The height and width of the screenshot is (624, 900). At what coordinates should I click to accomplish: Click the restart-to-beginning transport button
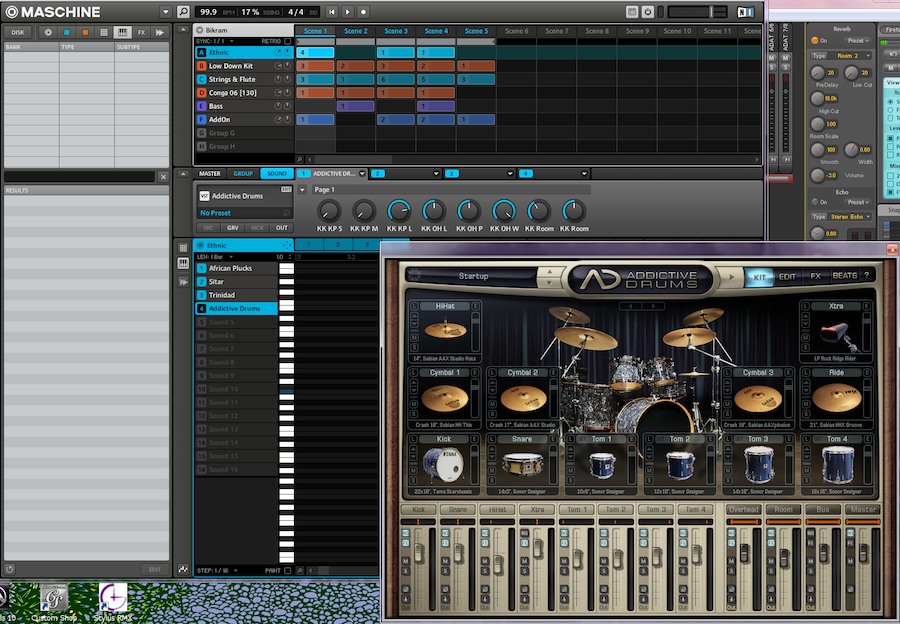(x=332, y=11)
